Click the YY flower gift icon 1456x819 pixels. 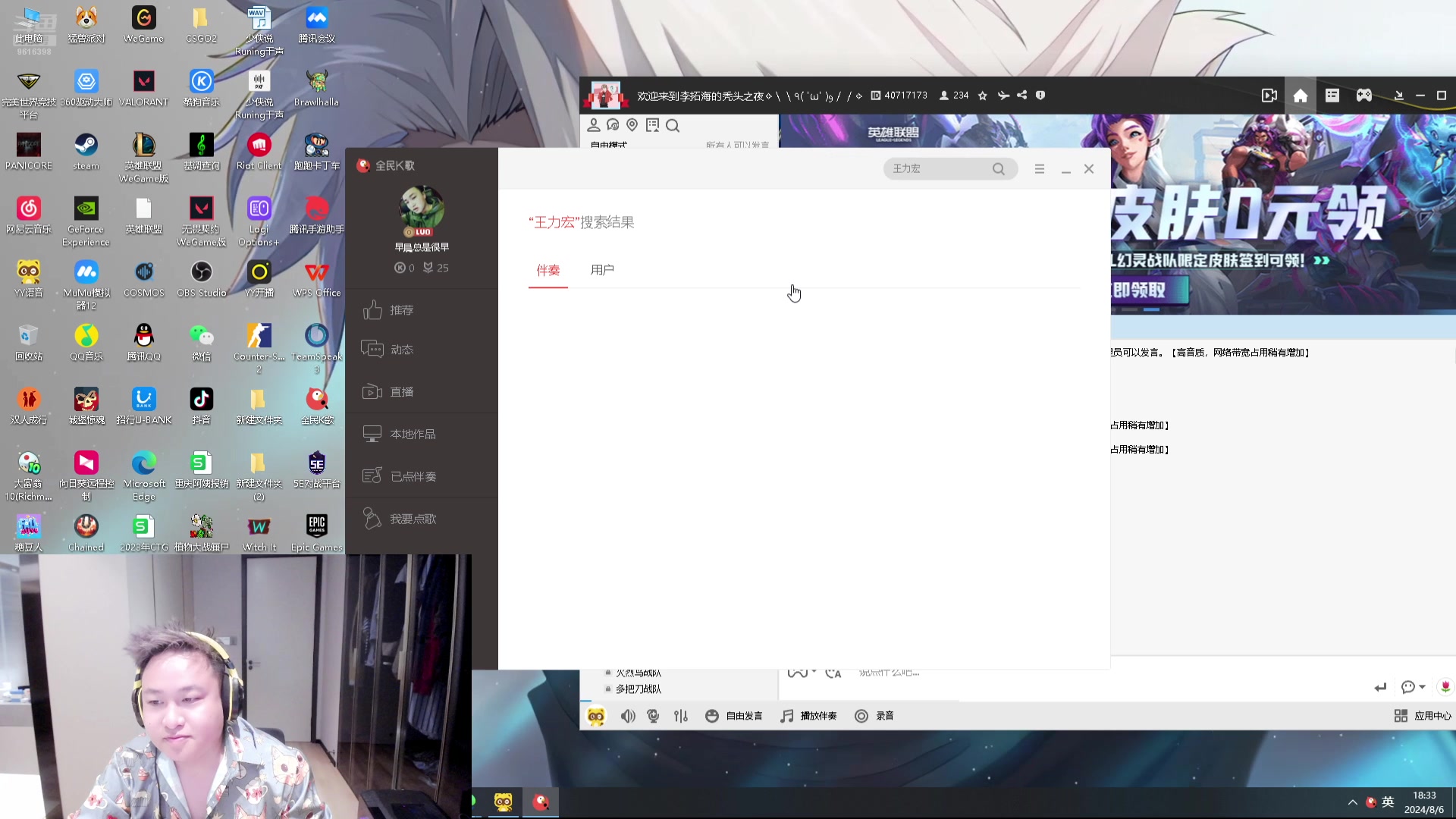click(x=1445, y=687)
